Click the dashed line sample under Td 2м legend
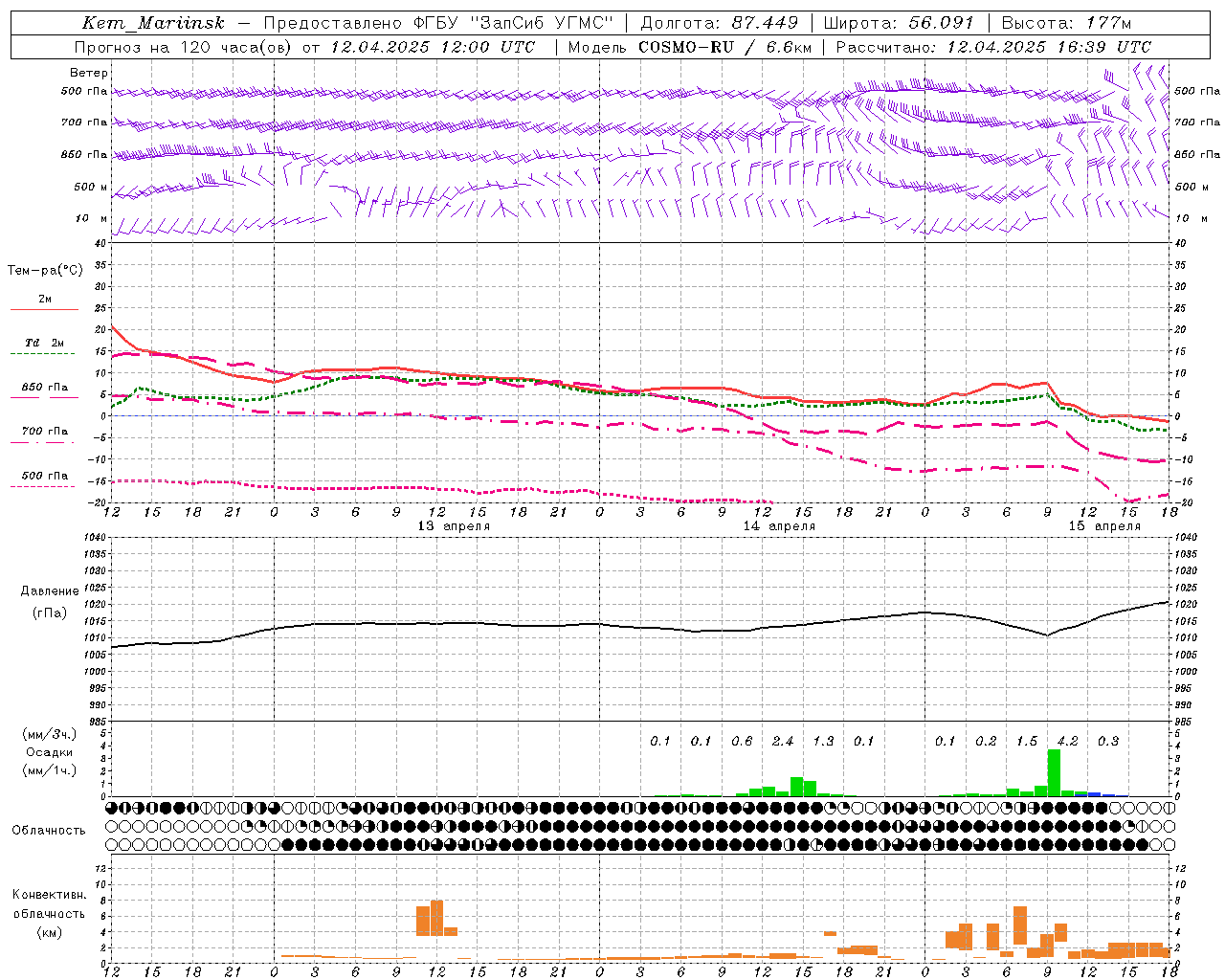Image resolution: width=1225 pixels, height=980 pixels. [43, 354]
